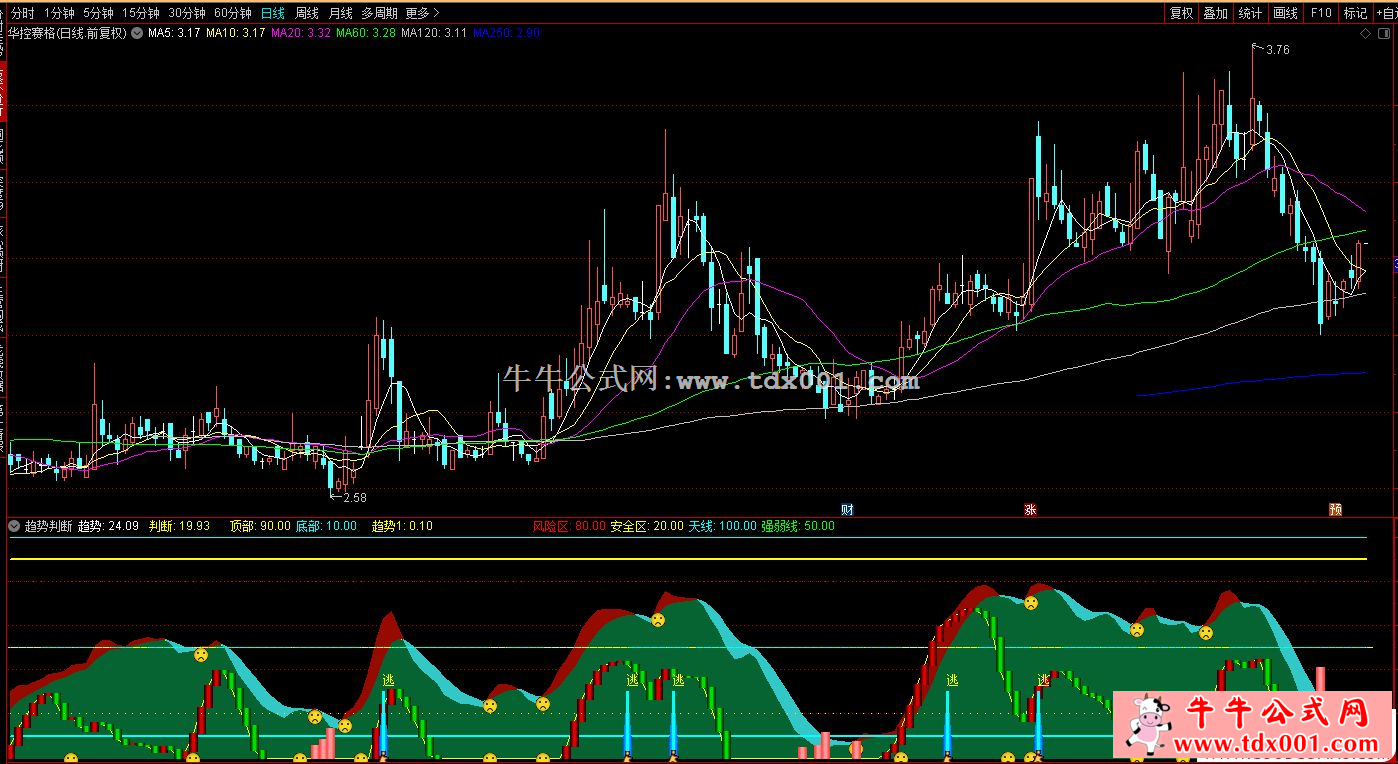This screenshot has width=1398, height=764.
Task: Switch to 月线 monthly chart
Action: [340, 13]
